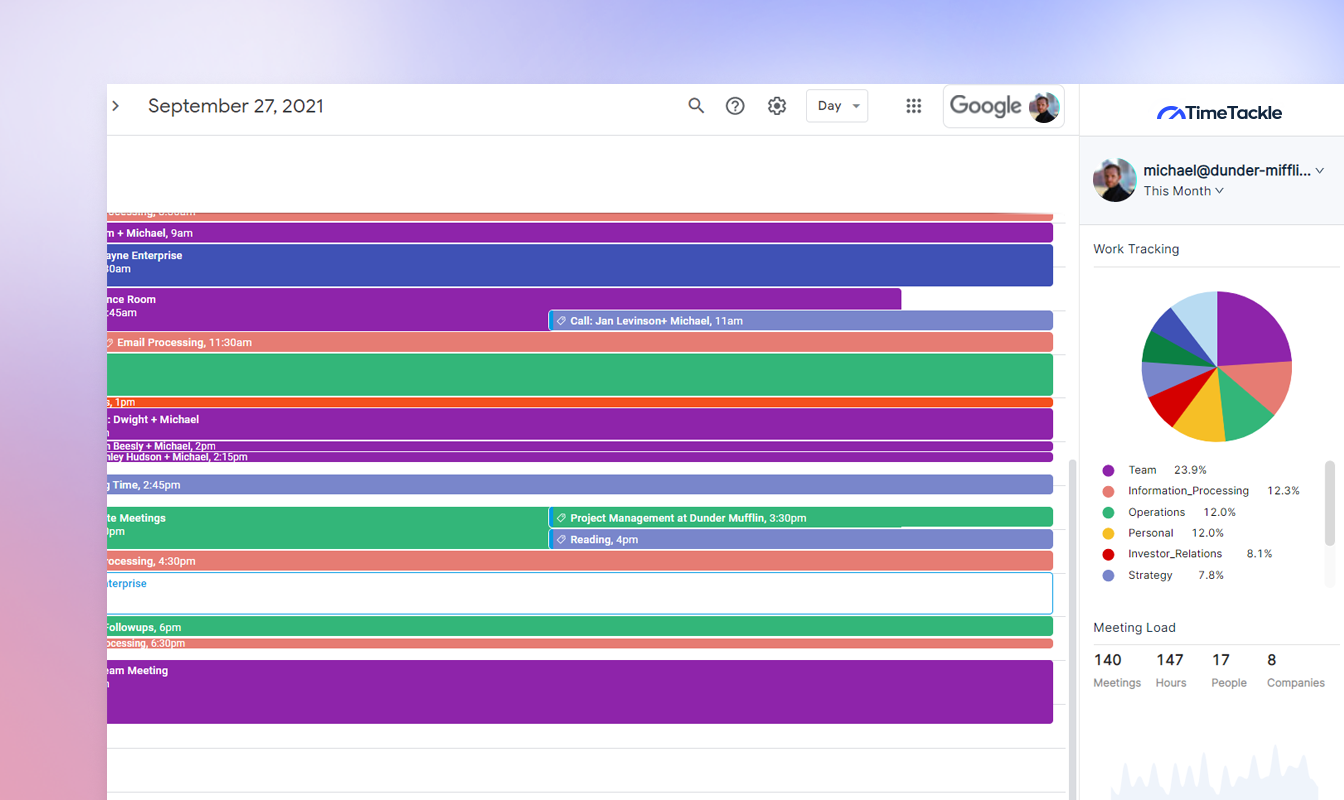Expand the michael@dunder-miffli... account dropdown
1344x800 pixels.
[1234, 171]
